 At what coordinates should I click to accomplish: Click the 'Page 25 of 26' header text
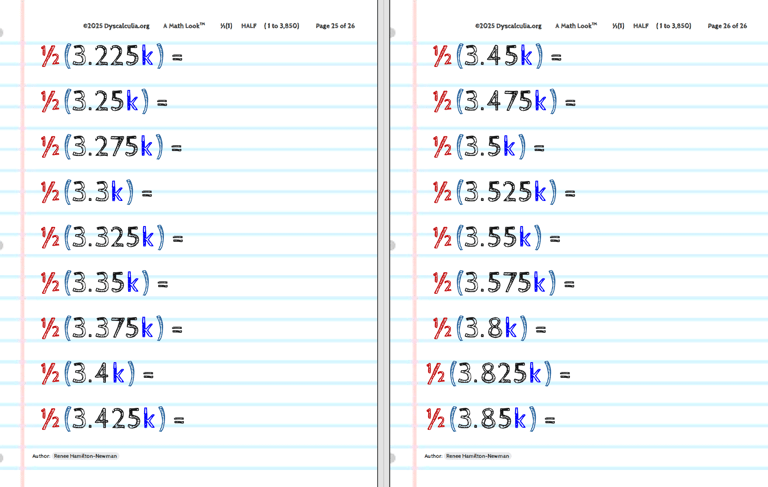pos(335,26)
